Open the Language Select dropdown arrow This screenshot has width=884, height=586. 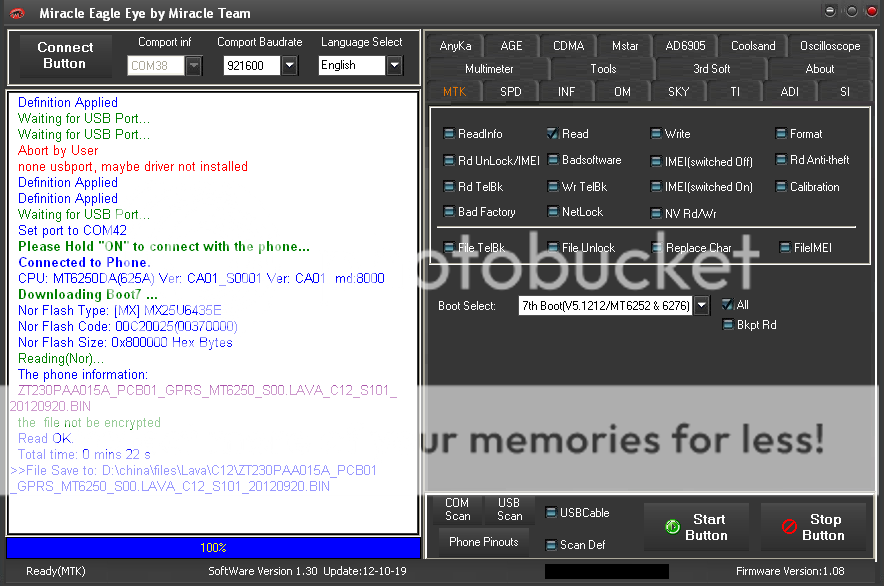point(395,66)
